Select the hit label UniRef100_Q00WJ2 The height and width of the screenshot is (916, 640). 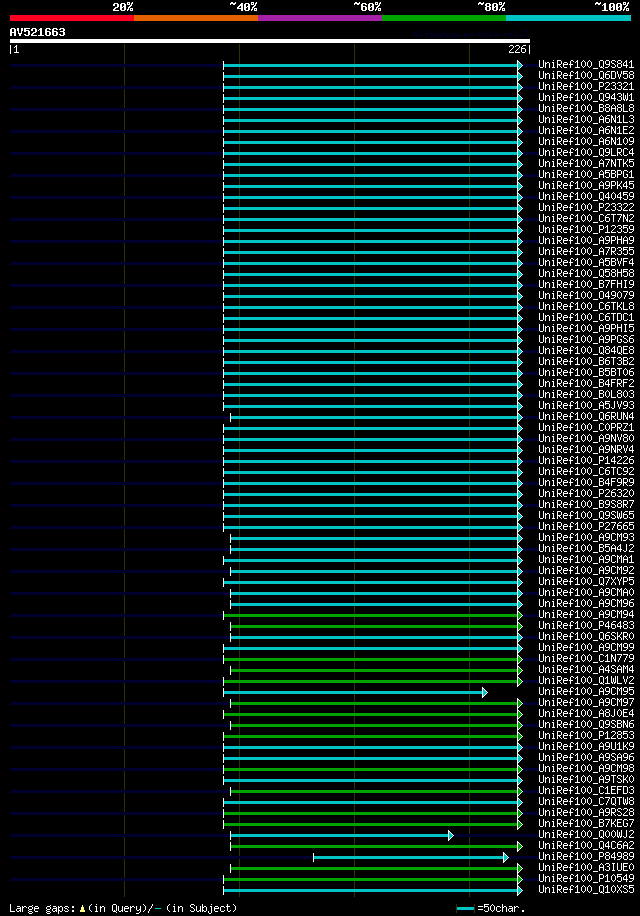586,834
